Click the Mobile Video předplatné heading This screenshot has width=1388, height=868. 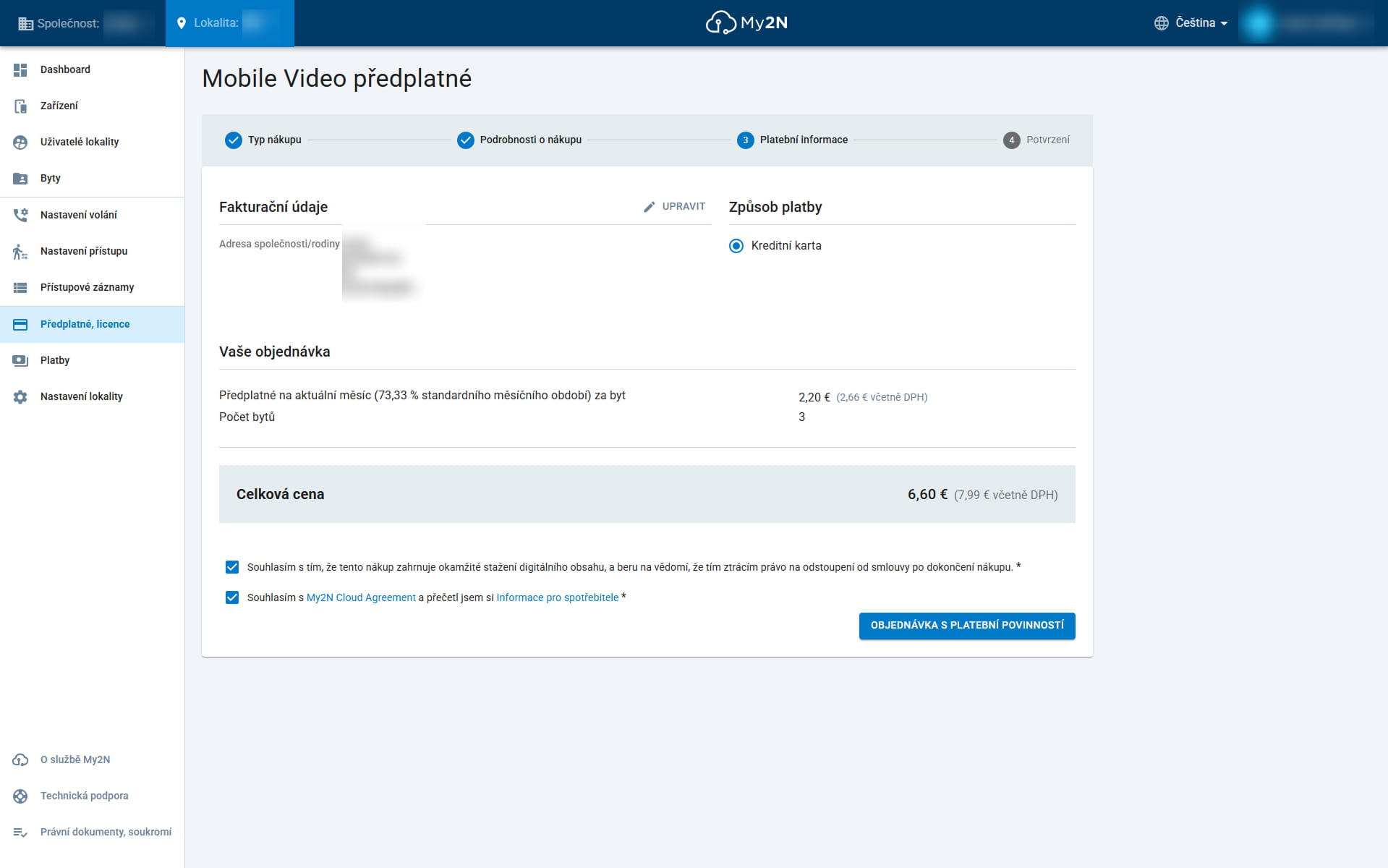[x=336, y=78]
